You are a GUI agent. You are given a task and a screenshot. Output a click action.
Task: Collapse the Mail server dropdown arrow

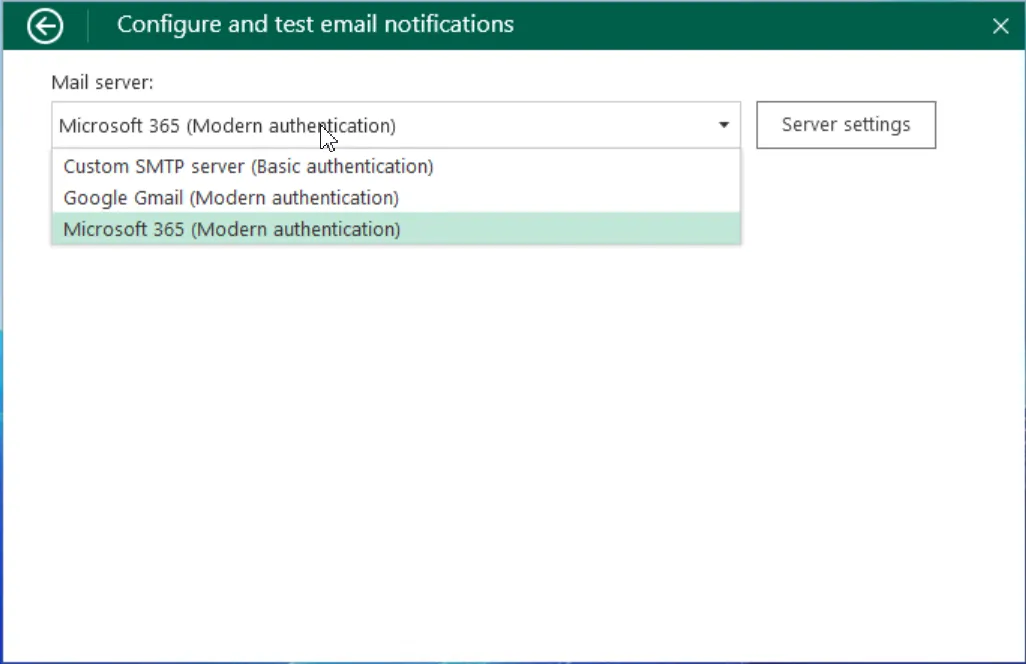tap(723, 125)
